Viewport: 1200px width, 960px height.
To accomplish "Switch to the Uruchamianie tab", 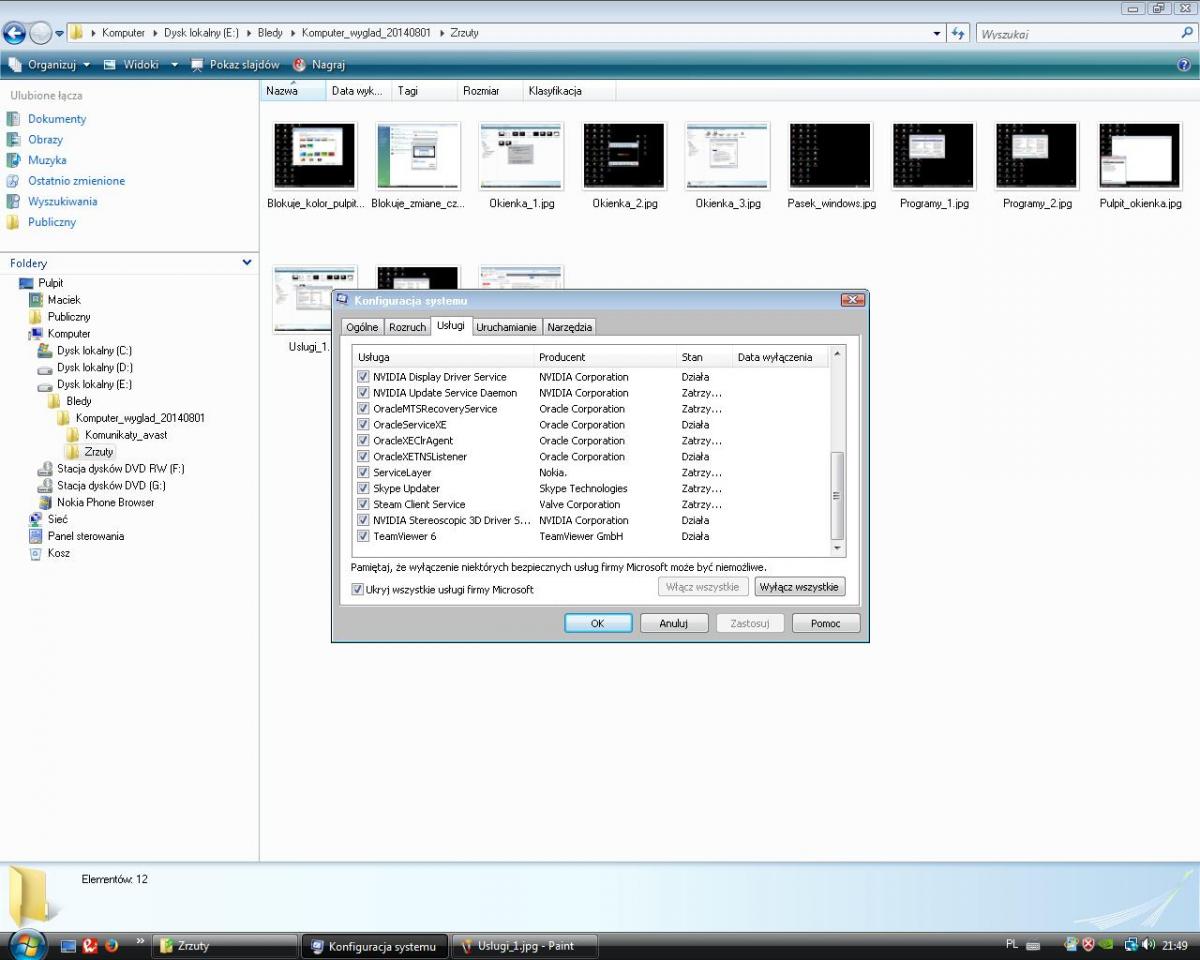I will tap(507, 327).
